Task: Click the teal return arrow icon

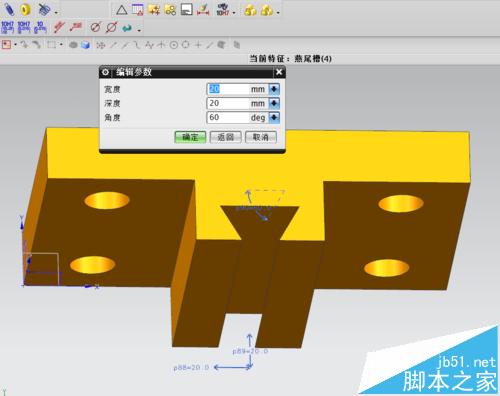Action: coord(127,28)
